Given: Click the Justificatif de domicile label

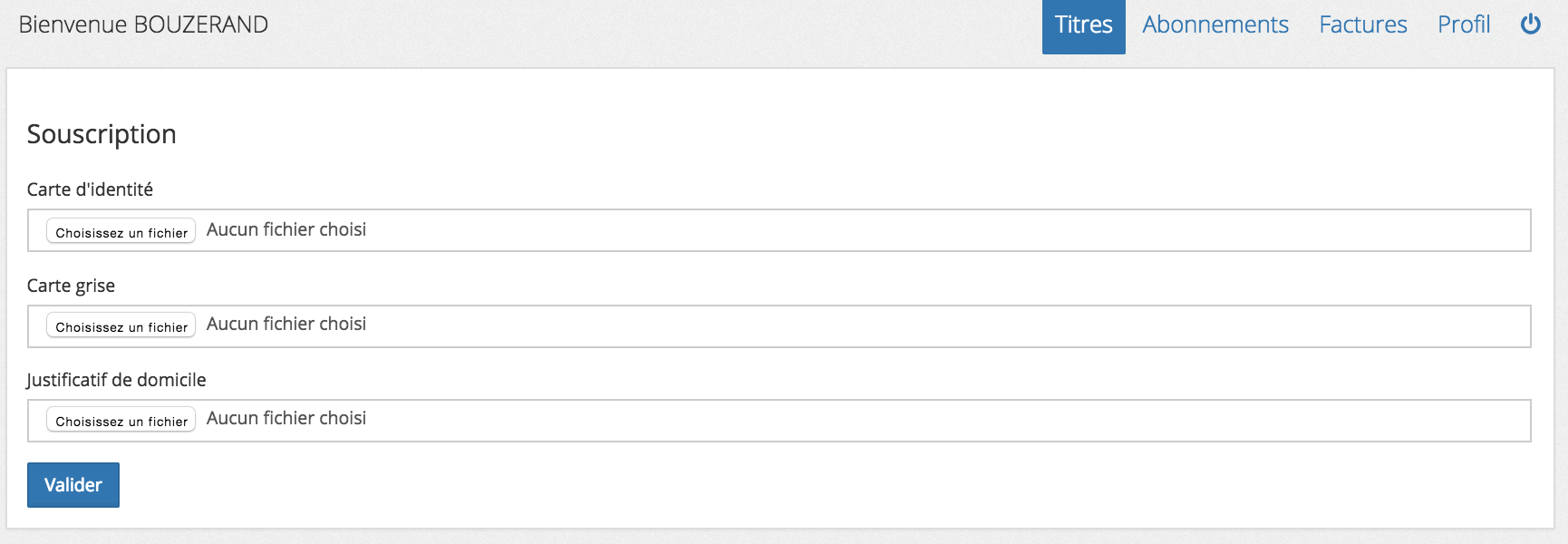Looking at the screenshot, I should point(116,380).
